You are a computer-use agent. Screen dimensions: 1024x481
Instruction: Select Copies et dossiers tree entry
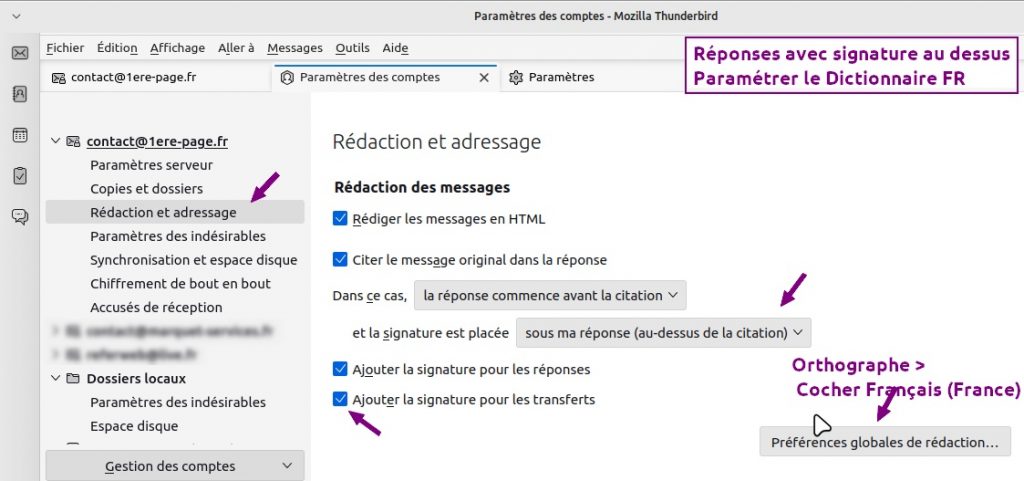click(146, 189)
